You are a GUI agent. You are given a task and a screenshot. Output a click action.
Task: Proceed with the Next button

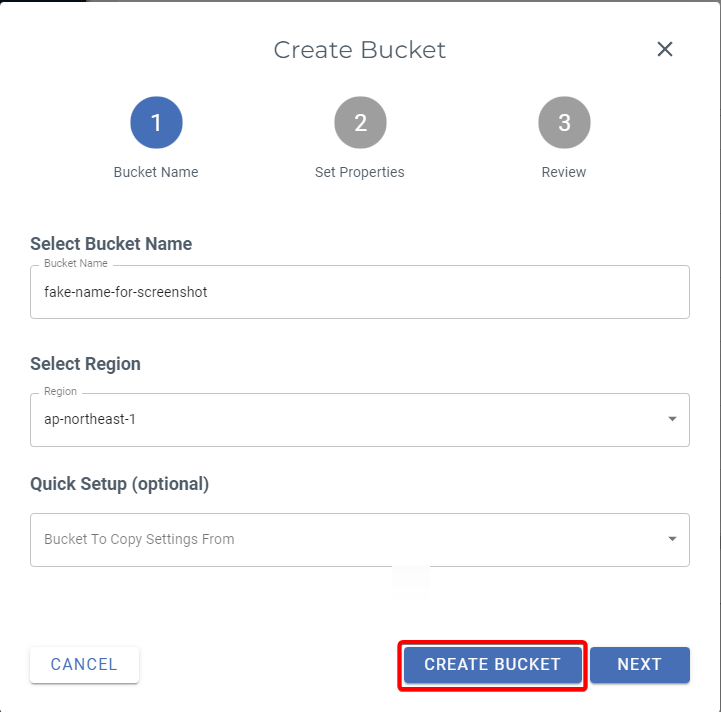click(x=639, y=665)
